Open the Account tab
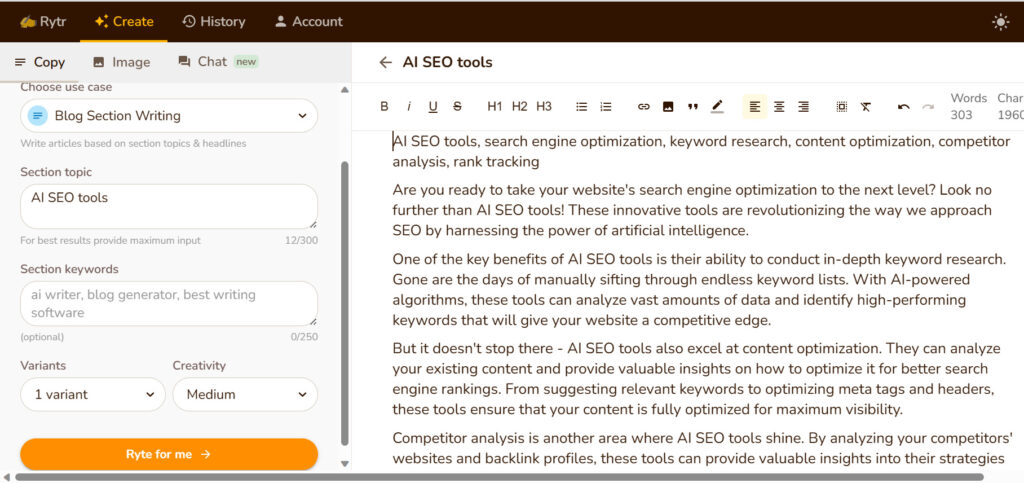 click(308, 22)
